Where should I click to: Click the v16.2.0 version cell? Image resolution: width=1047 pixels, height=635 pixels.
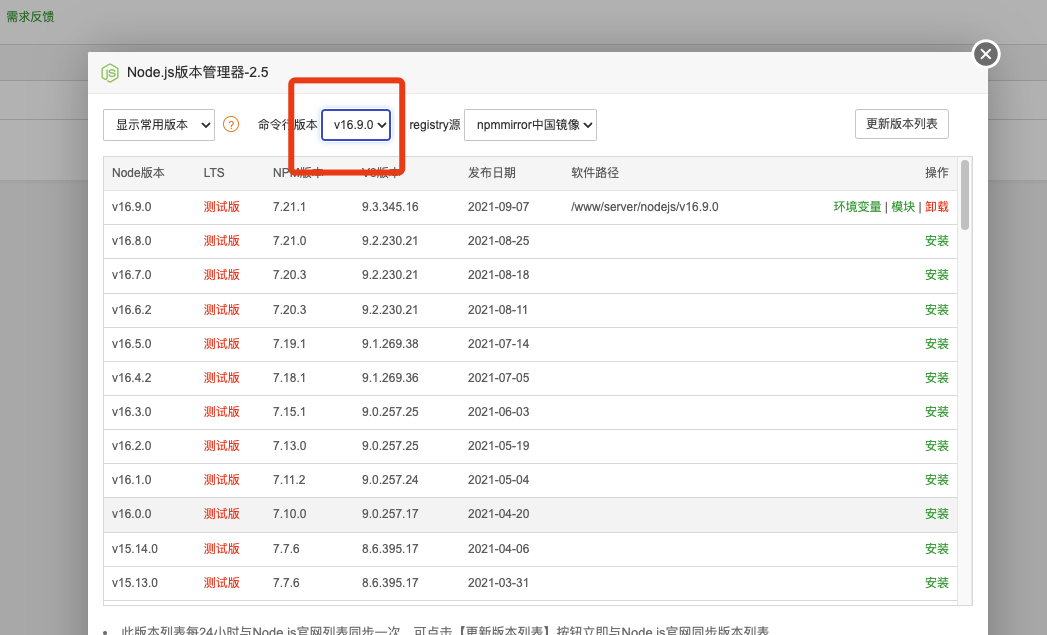click(x=132, y=446)
